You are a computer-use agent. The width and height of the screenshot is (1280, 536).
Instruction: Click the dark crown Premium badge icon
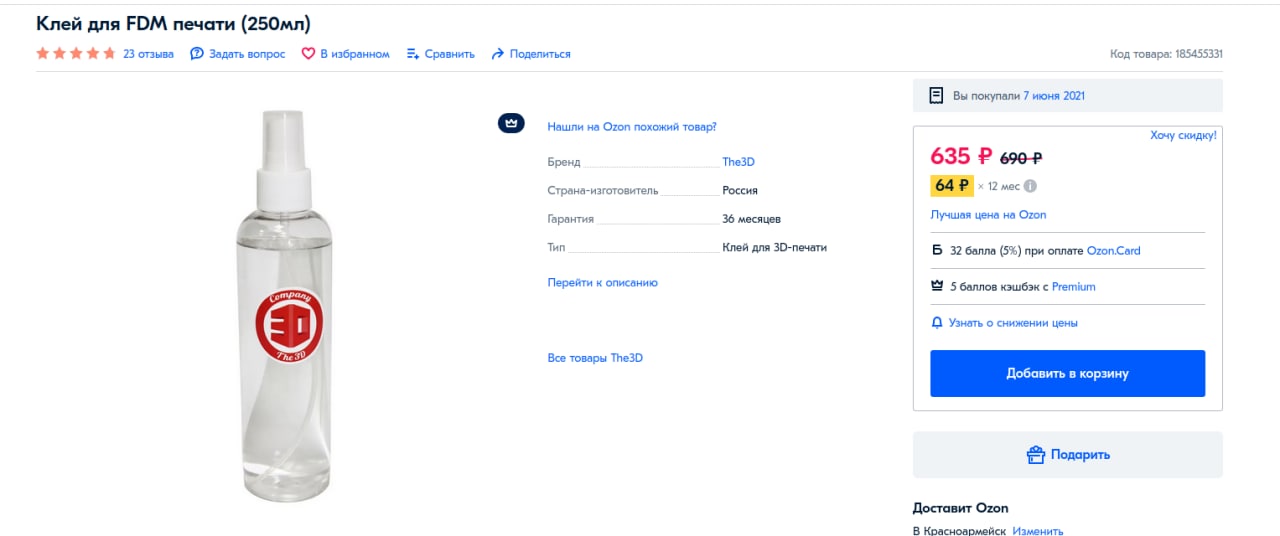511,123
